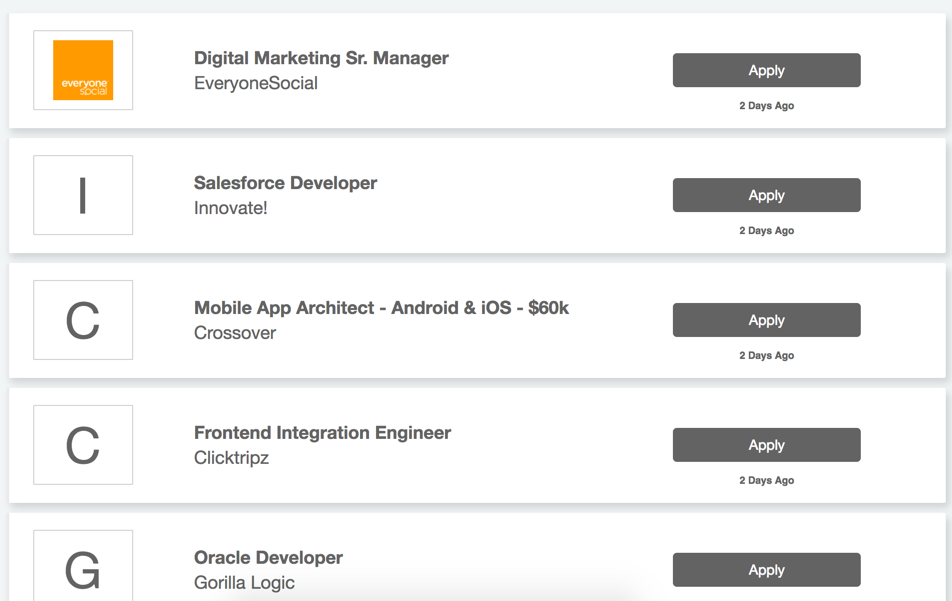Open the Digital Marketing Sr. Manager title
This screenshot has width=952, height=601.
(321, 58)
